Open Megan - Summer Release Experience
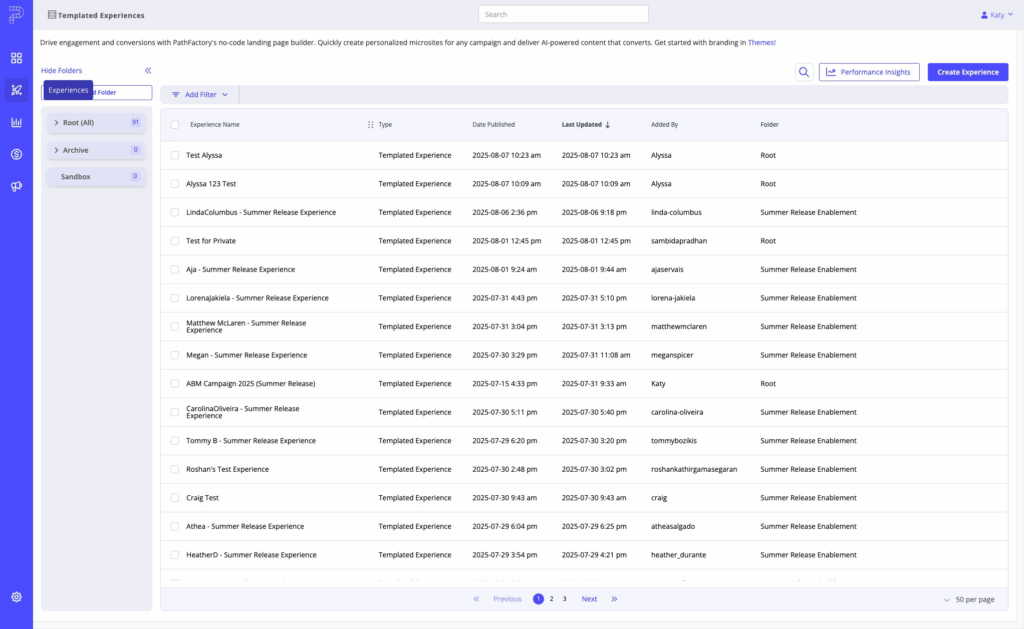This screenshot has height=629, width=1024. (x=246, y=355)
